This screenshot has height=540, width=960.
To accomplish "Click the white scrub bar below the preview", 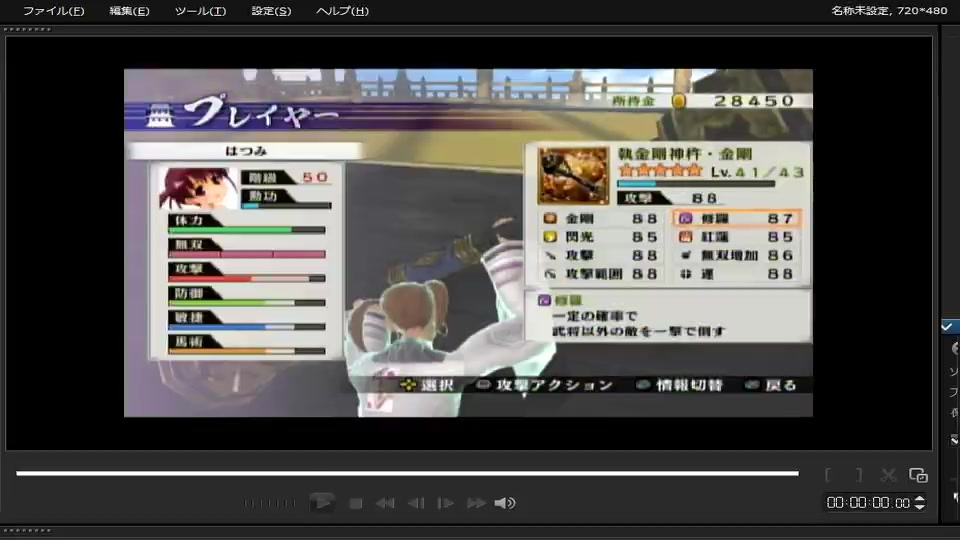I will (x=407, y=473).
